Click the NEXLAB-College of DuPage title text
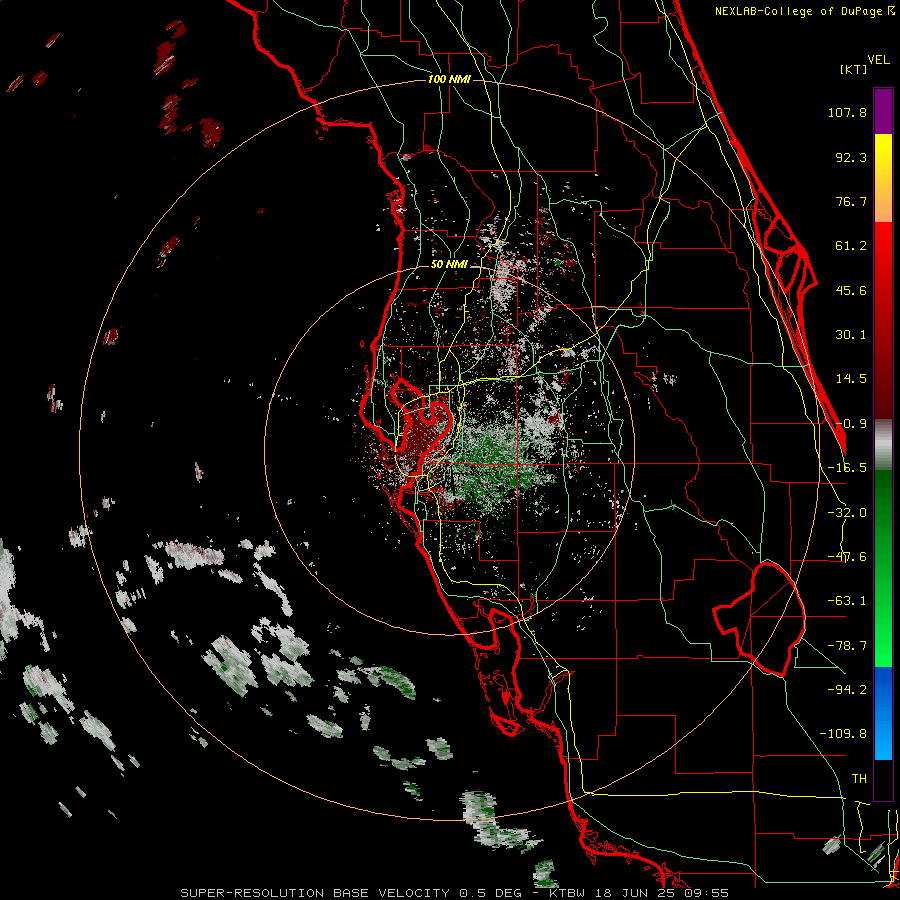This screenshot has height=900, width=900. point(805,11)
